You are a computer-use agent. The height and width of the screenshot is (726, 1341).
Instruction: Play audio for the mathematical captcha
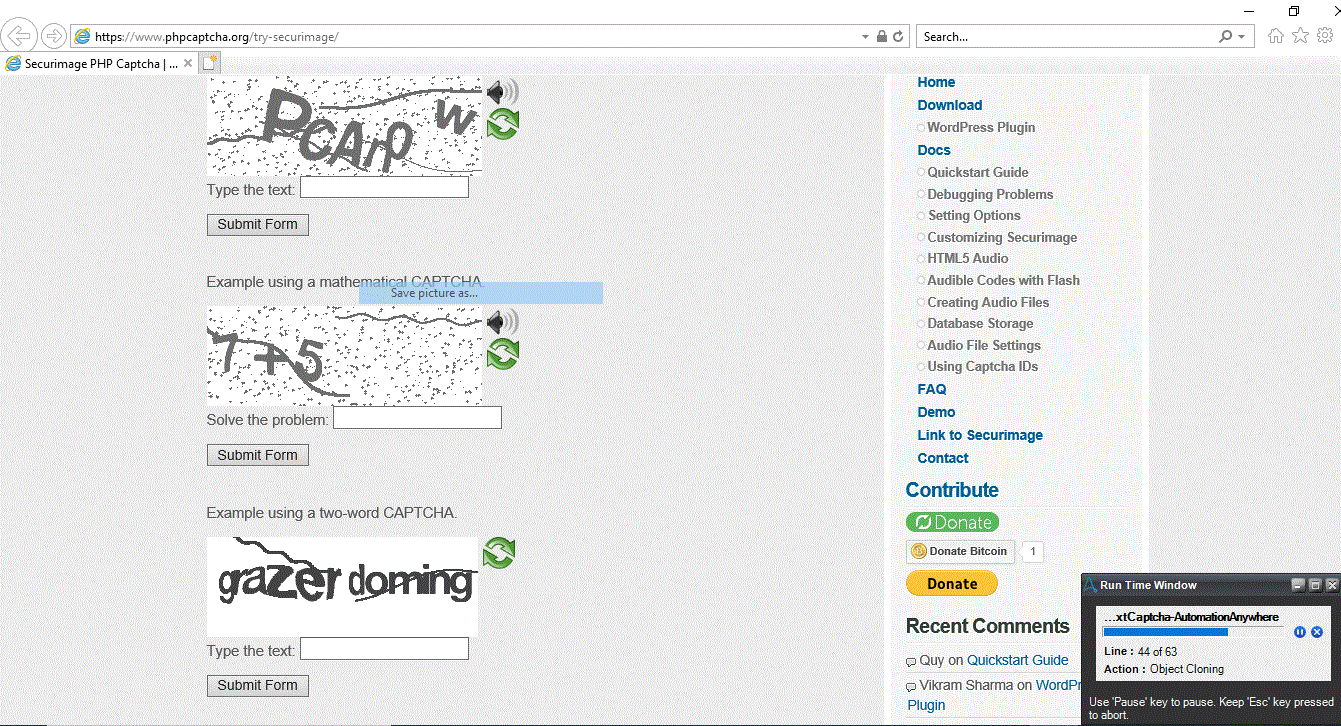click(502, 322)
